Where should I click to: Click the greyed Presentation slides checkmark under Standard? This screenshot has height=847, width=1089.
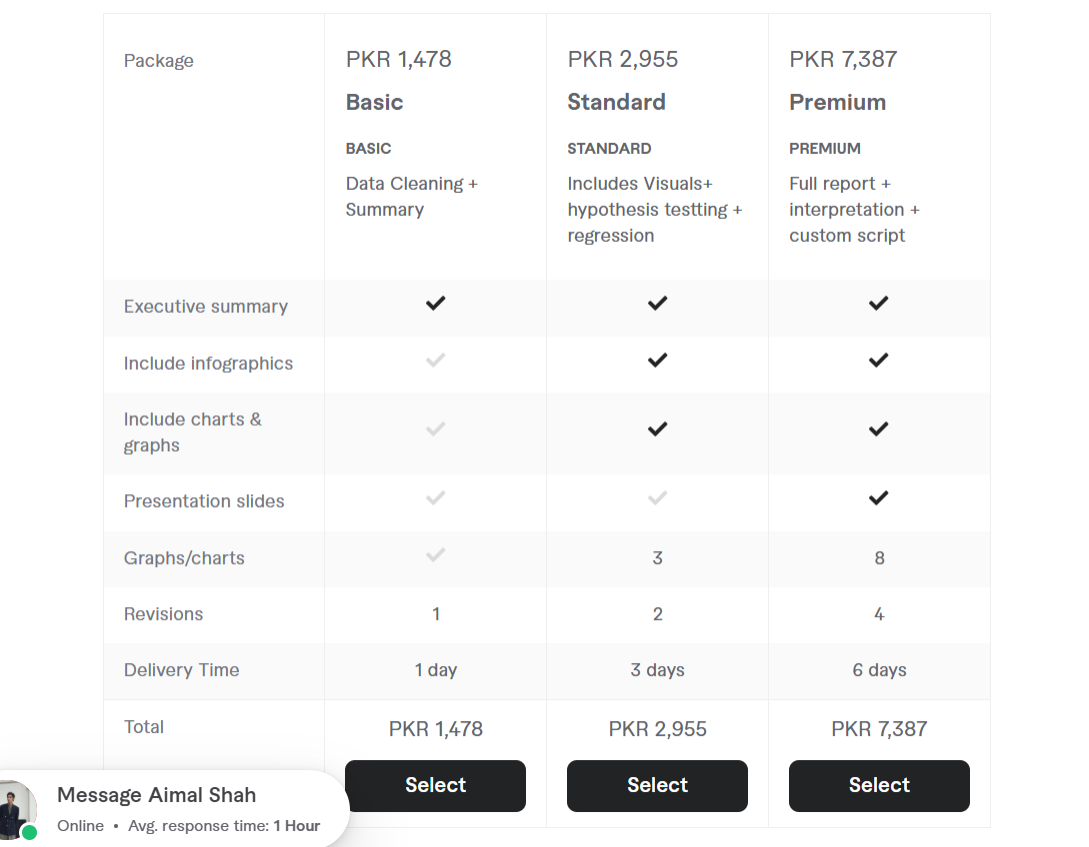click(x=657, y=498)
